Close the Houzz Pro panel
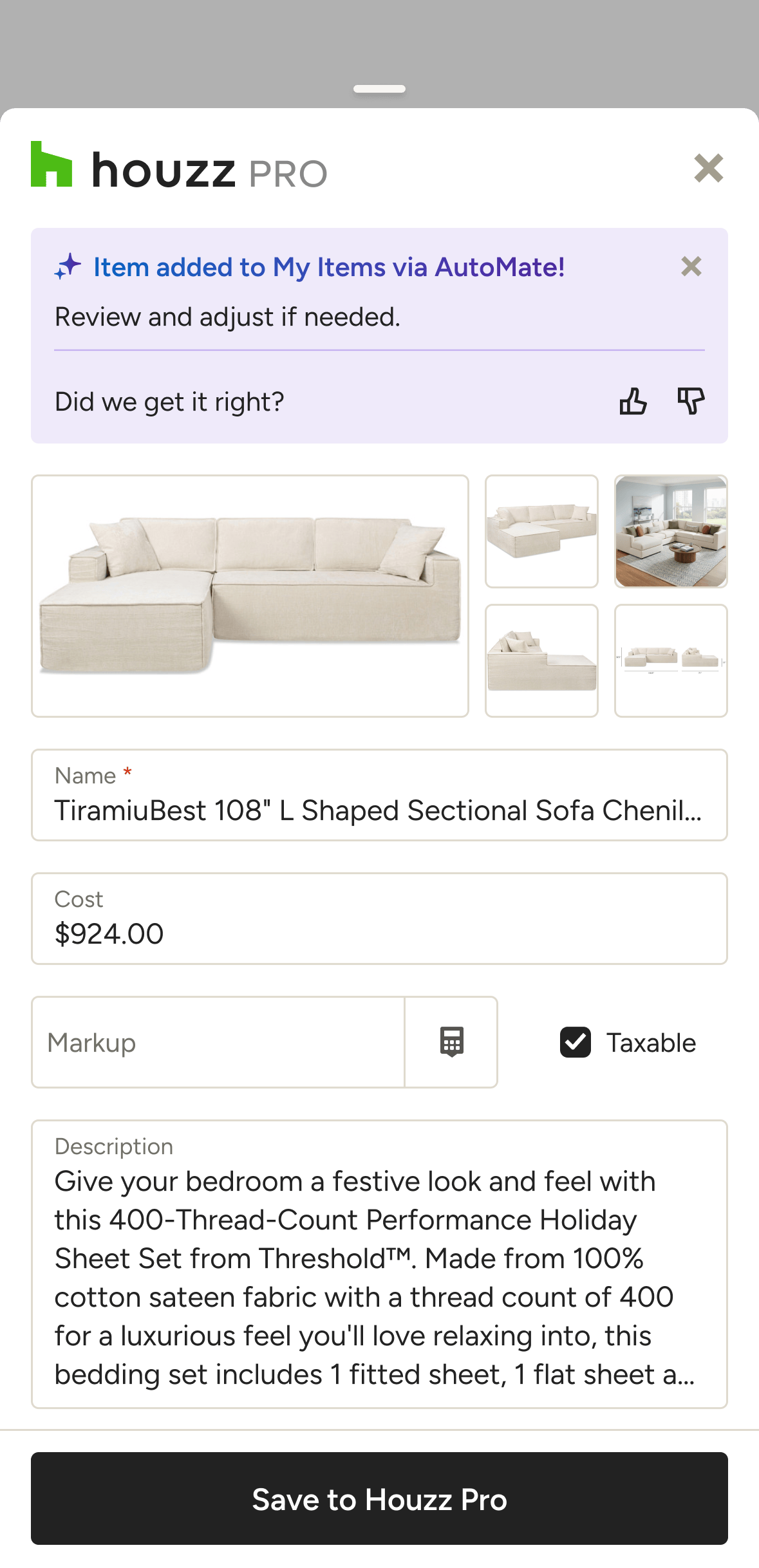The height and width of the screenshot is (1568, 759). point(709,169)
